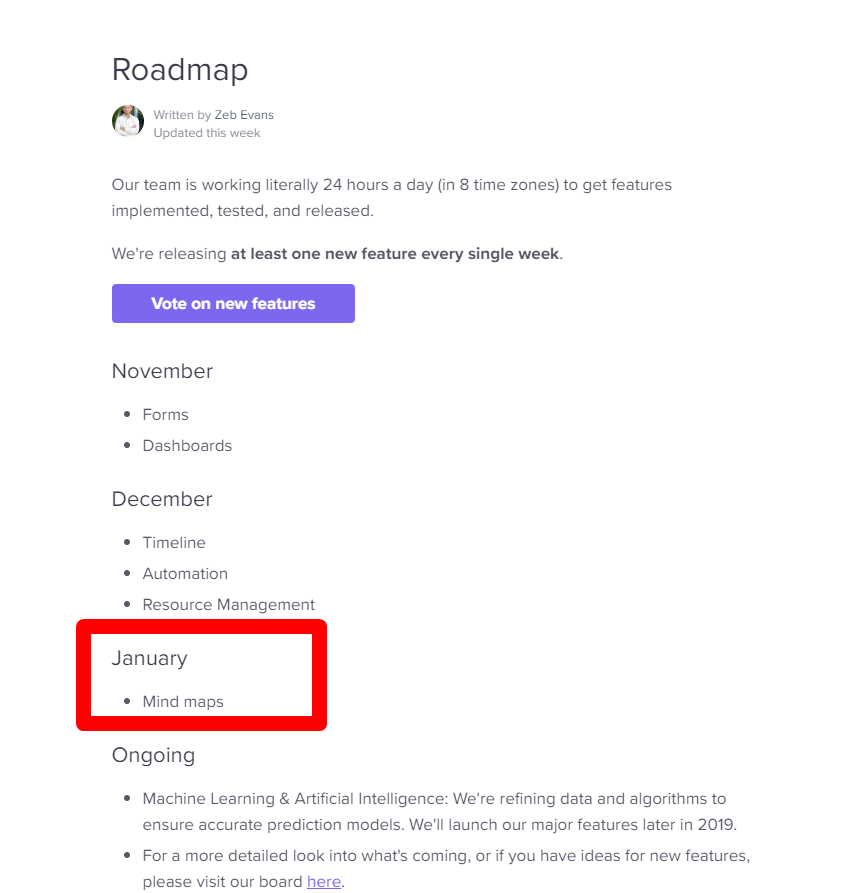
Task: Select the November heading
Action: [162, 371]
